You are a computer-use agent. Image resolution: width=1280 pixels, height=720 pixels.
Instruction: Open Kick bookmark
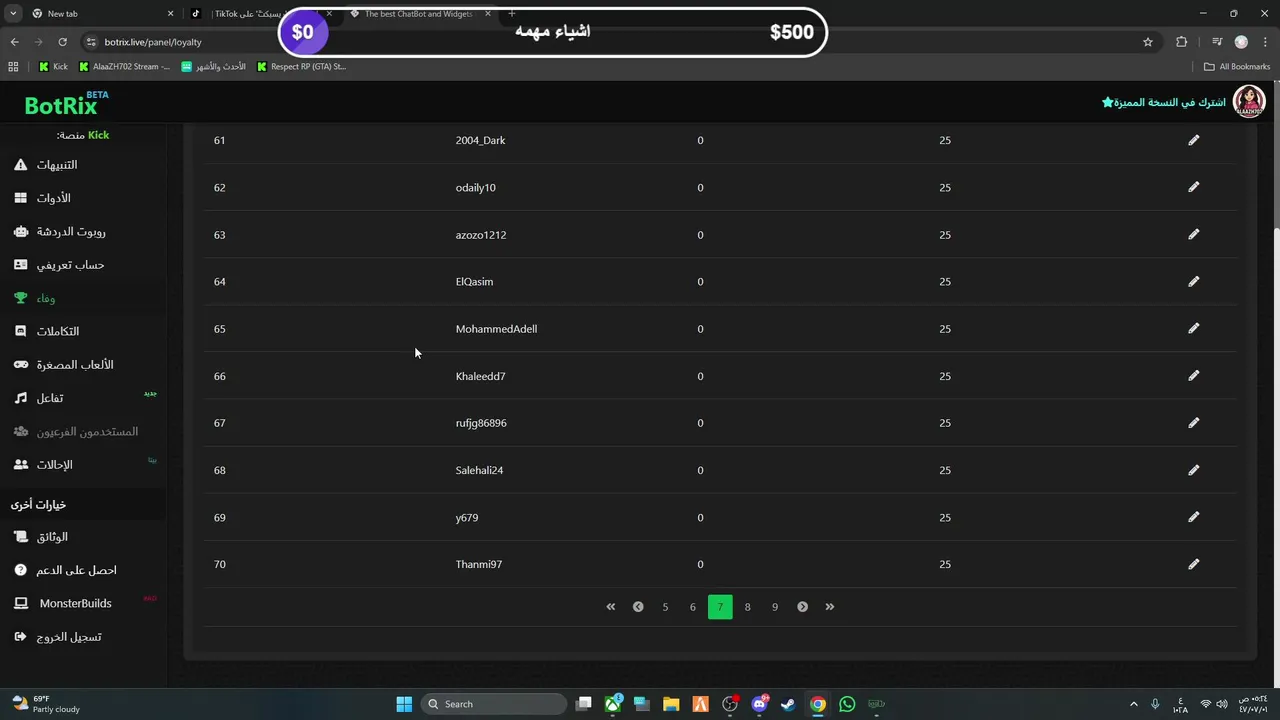(54, 67)
